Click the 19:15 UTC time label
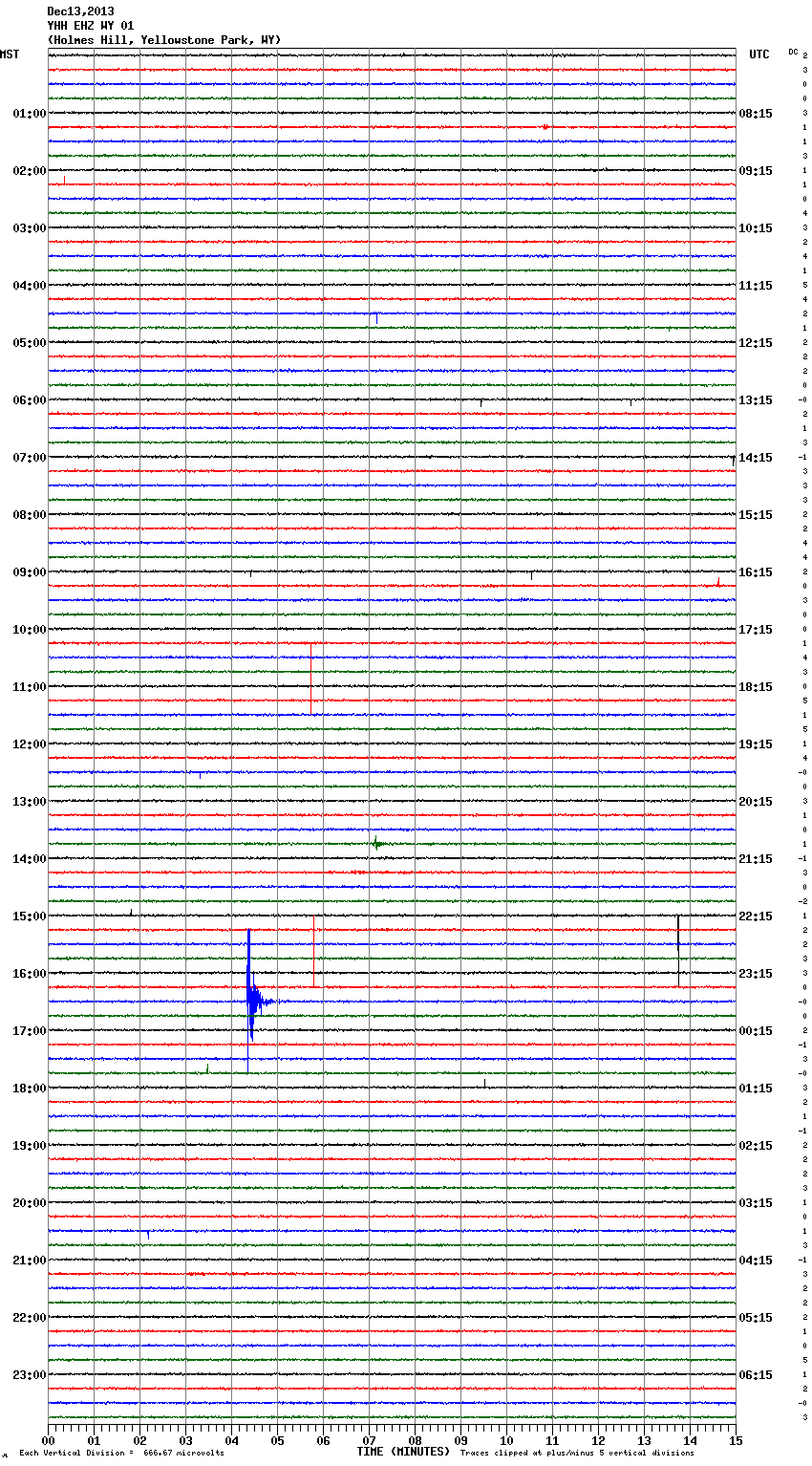 756,744
